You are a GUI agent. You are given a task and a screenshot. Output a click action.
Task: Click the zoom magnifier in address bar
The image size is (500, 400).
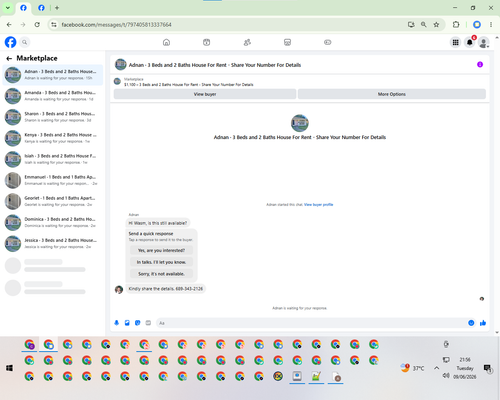click(423, 25)
